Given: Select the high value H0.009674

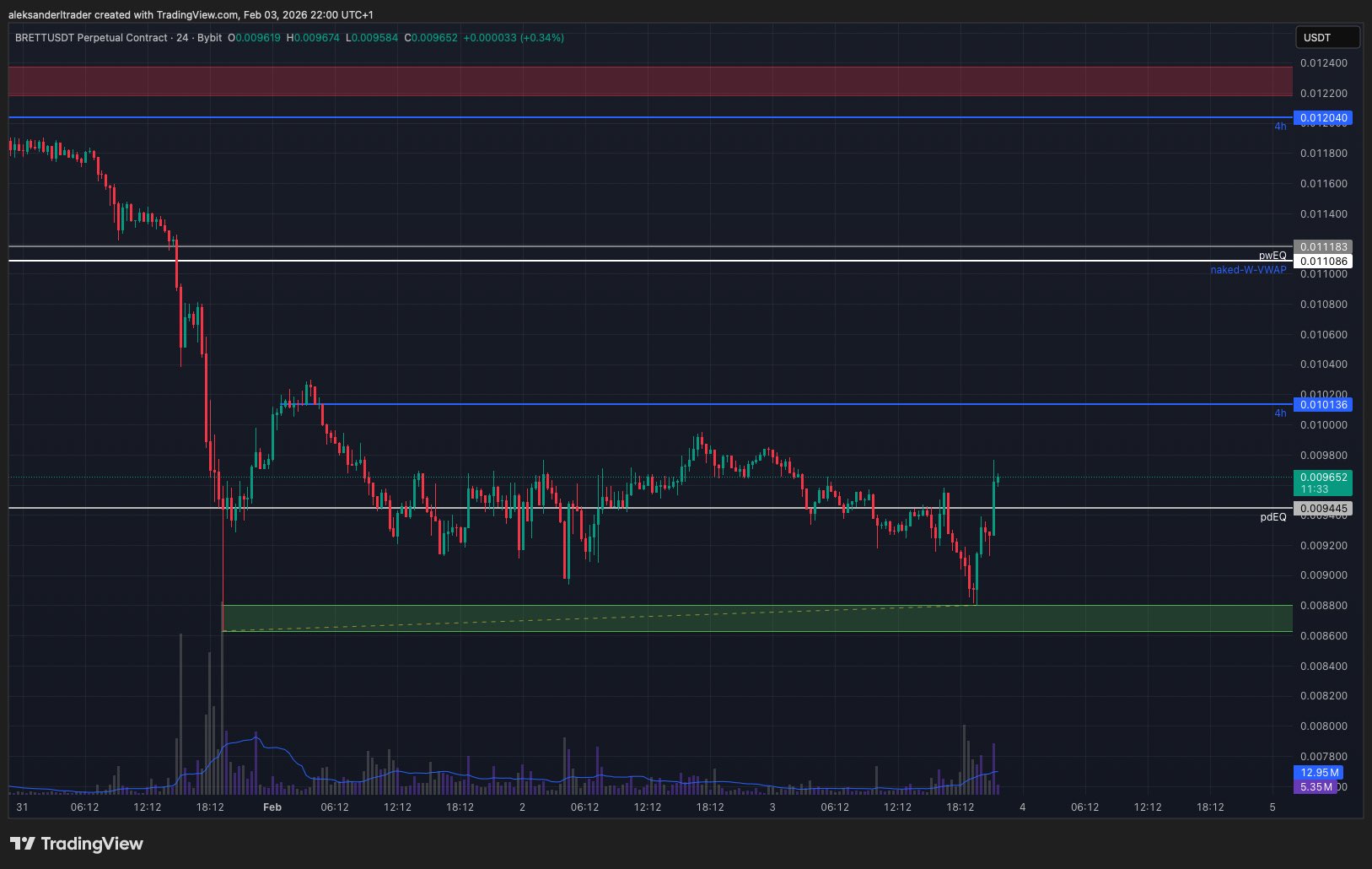Looking at the screenshot, I should pyautogui.click(x=313, y=38).
